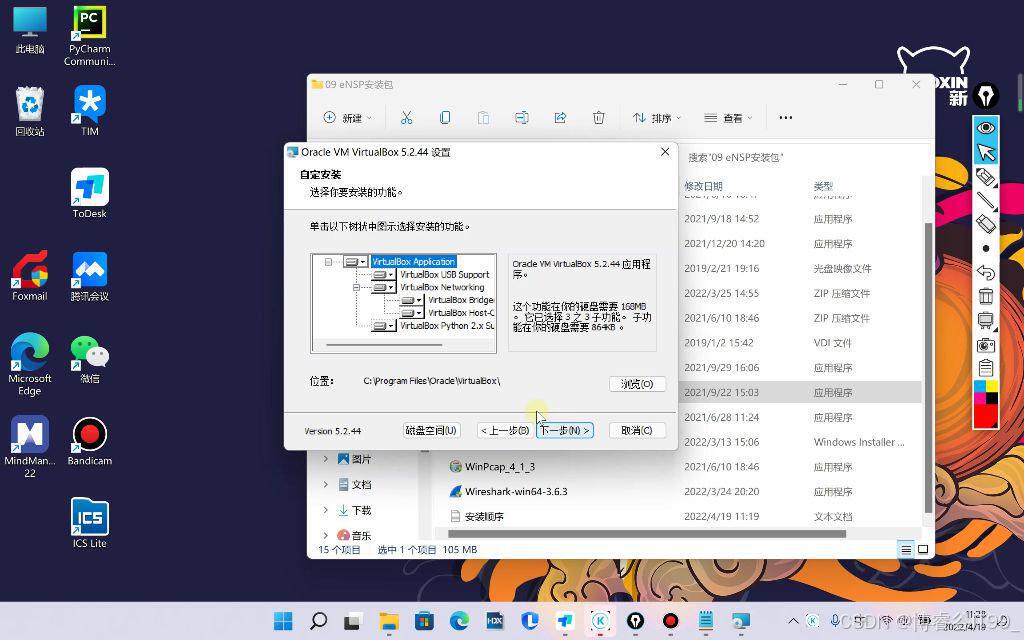Open VirtualBox Bridged feature dropdown
Viewport: 1024px width, 640px height.
click(x=411, y=300)
